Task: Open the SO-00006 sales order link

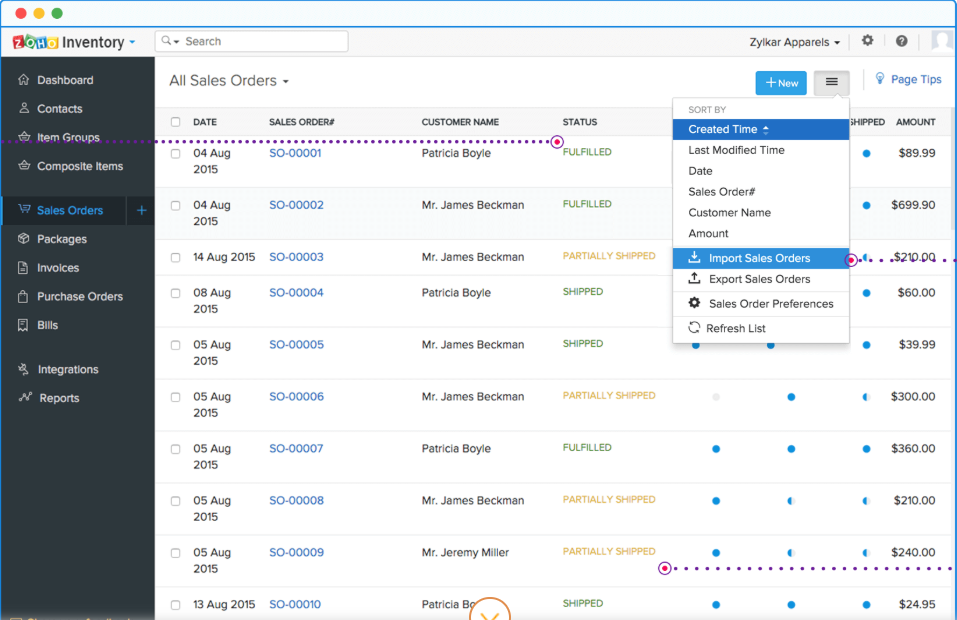Action: point(296,397)
